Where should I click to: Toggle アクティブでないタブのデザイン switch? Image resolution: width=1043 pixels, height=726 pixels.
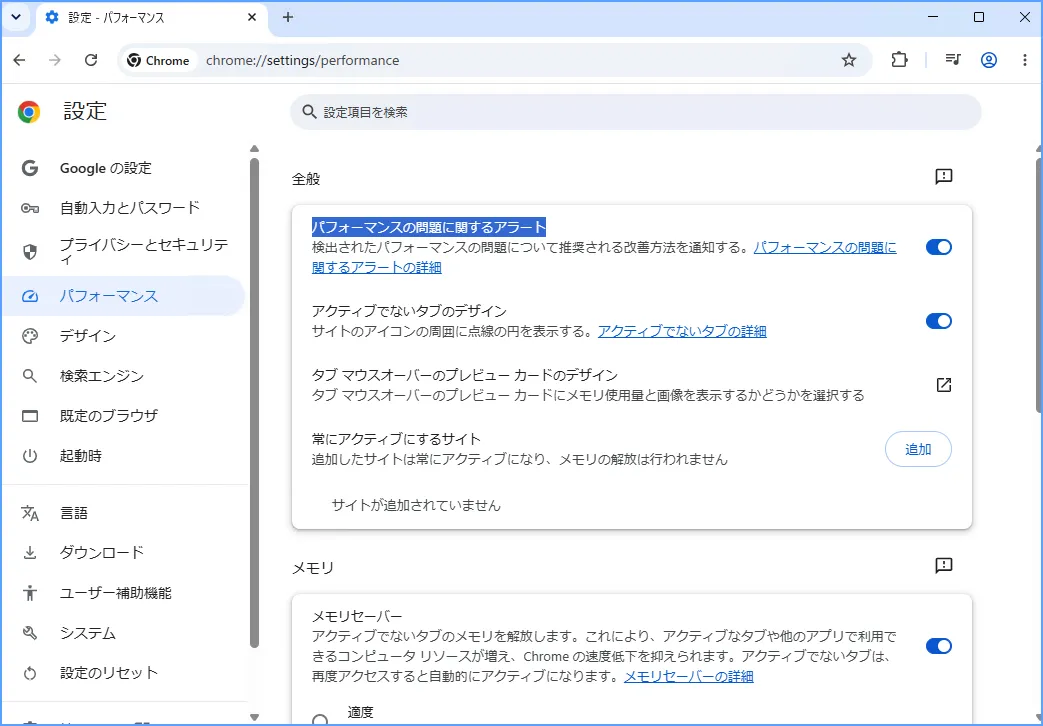tap(939, 321)
